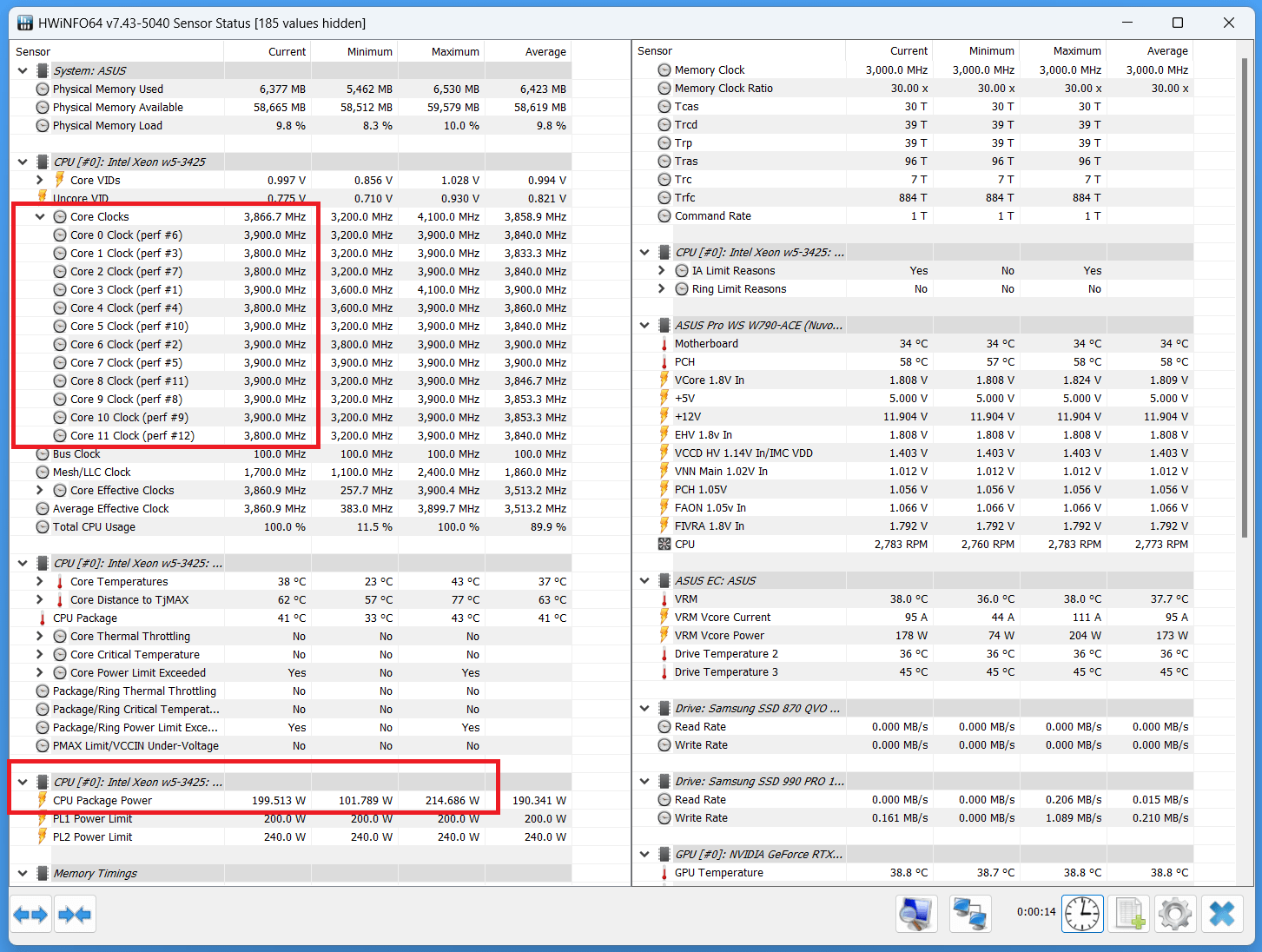Click the lightning icon beside VRM Vcore Current
1262x952 pixels.
(x=664, y=617)
